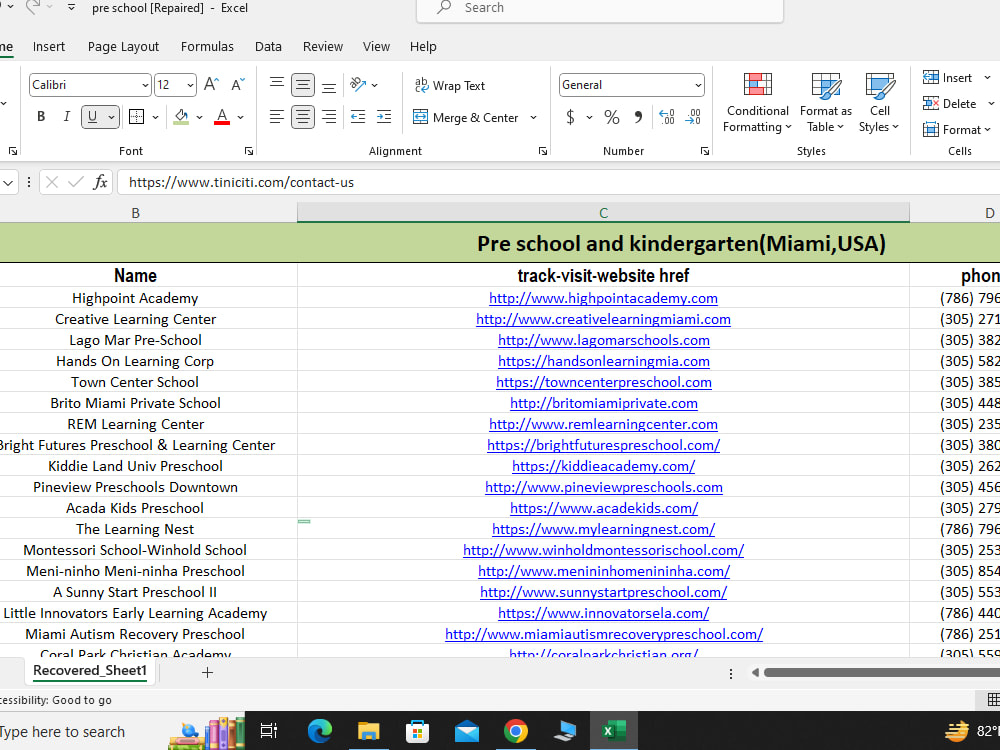Select Middle Align icon
This screenshot has height=750, width=1000.
[303, 84]
